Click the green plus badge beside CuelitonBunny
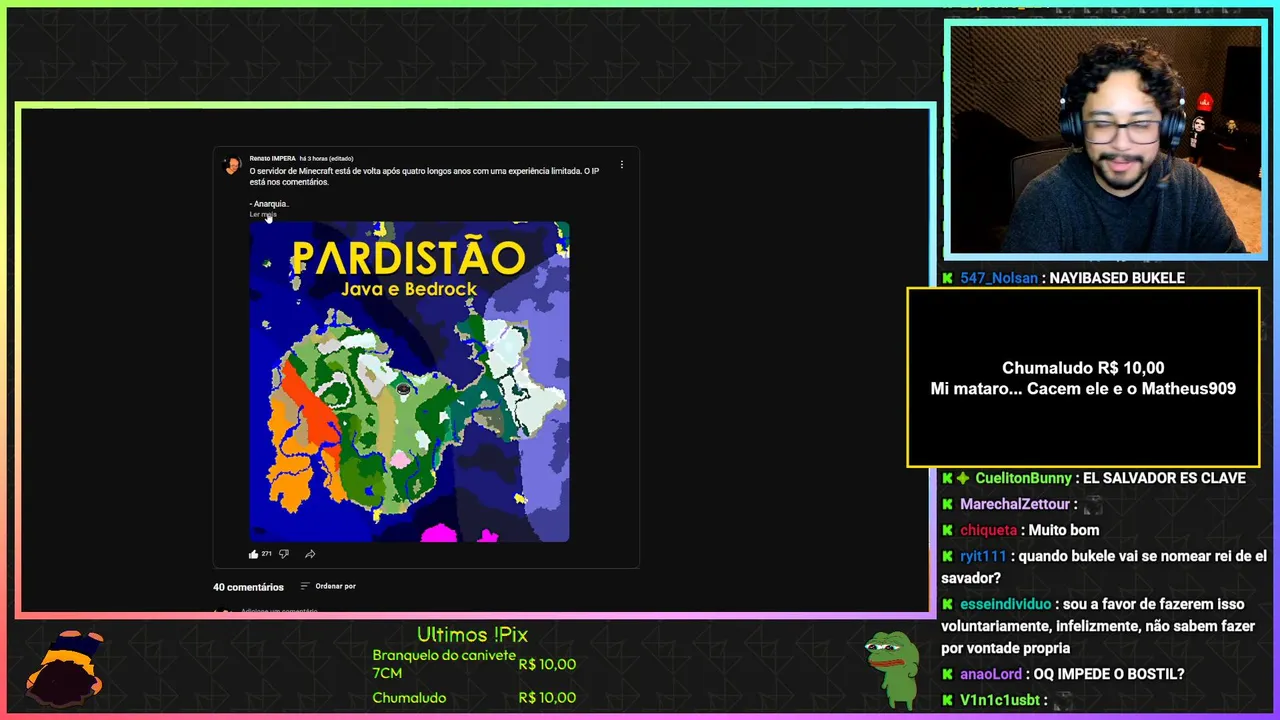 (963, 478)
